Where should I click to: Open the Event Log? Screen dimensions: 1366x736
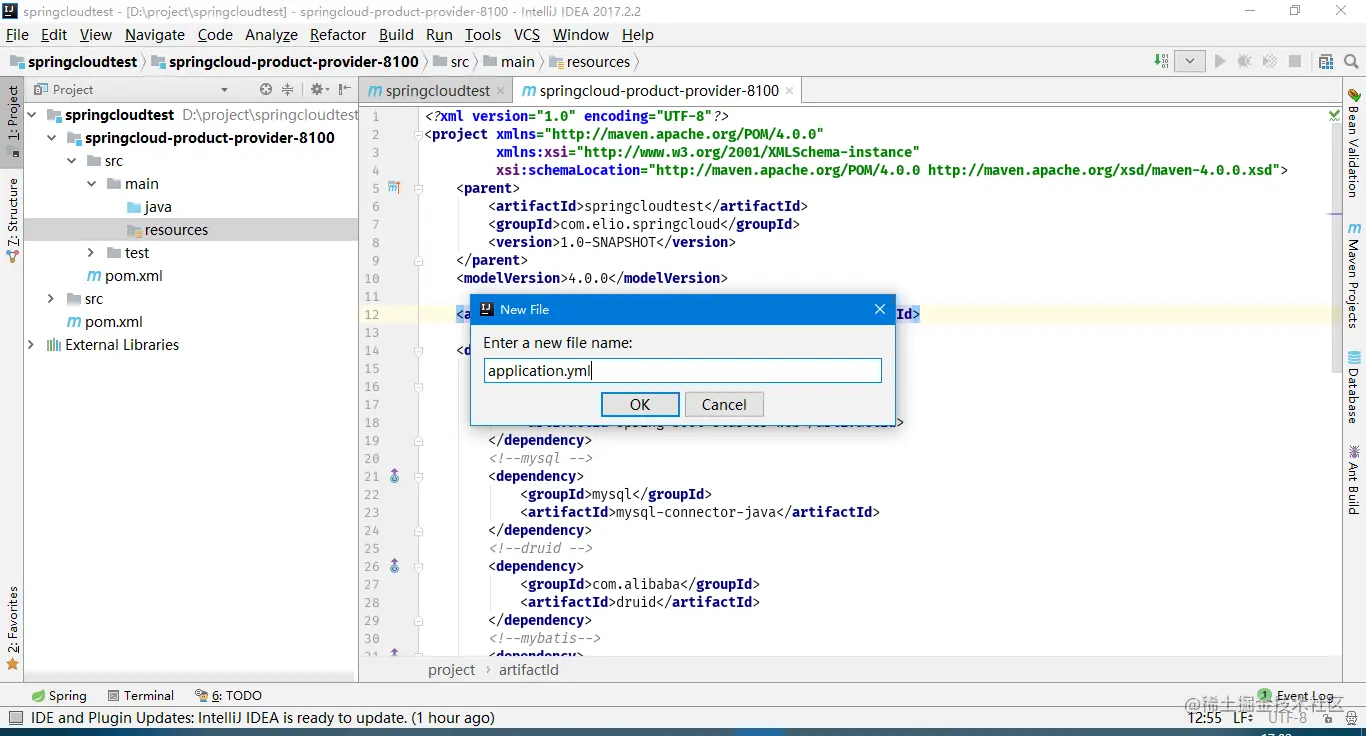click(x=1296, y=695)
